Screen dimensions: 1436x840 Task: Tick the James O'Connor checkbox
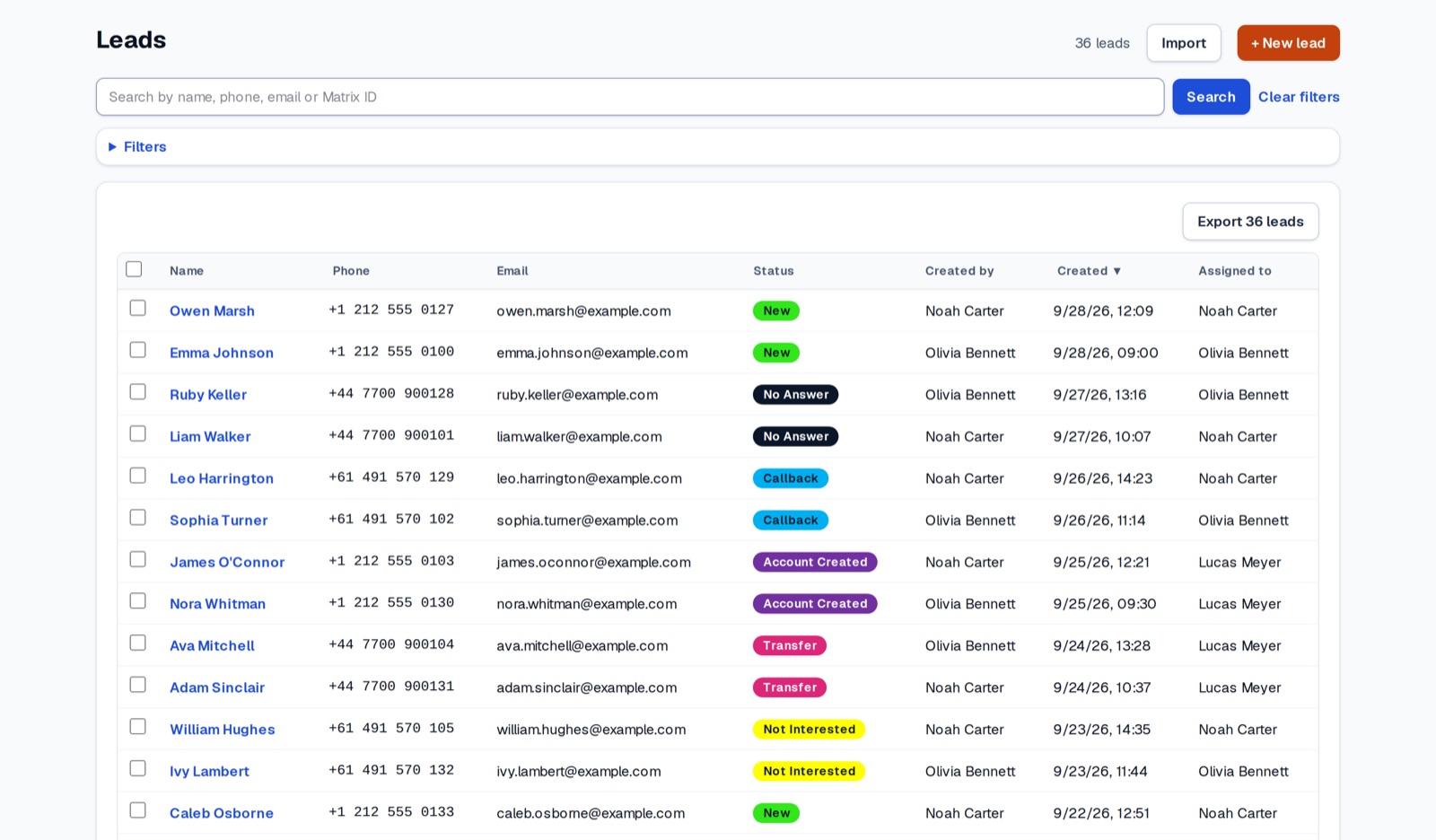pos(137,559)
